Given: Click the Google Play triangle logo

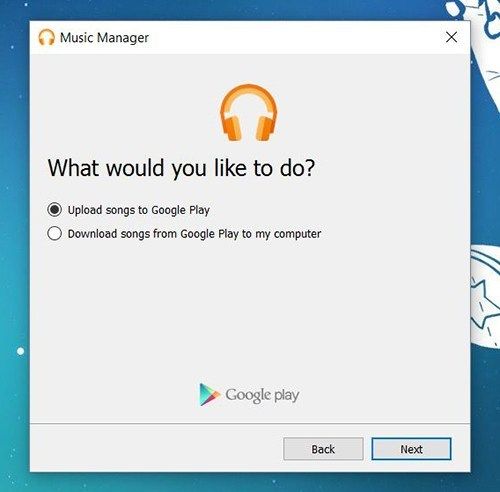Looking at the screenshot, I should pos(209,395).
